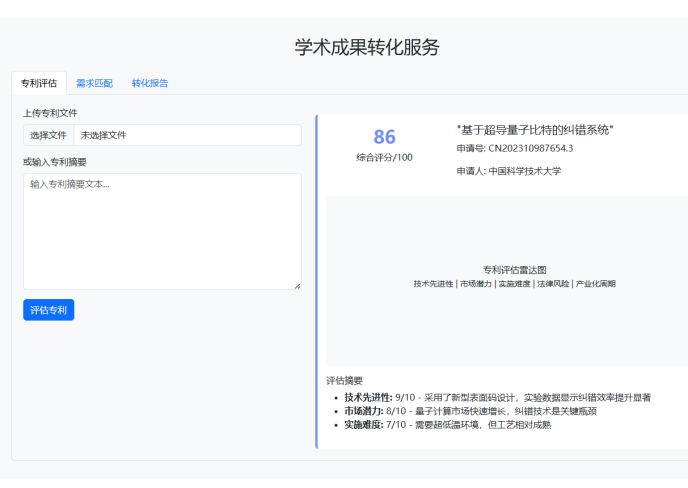The width and height of the screenshot is (688, 488).
Task: Click the 评估专利 button
Action: tap(49, 310)
